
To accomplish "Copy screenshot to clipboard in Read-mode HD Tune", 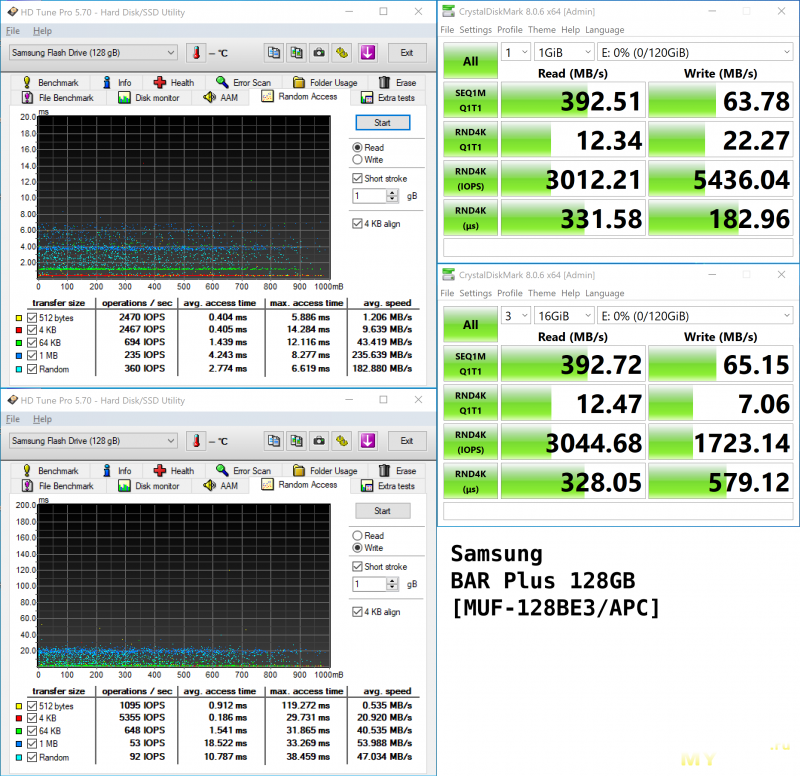I will coord(296,53).
